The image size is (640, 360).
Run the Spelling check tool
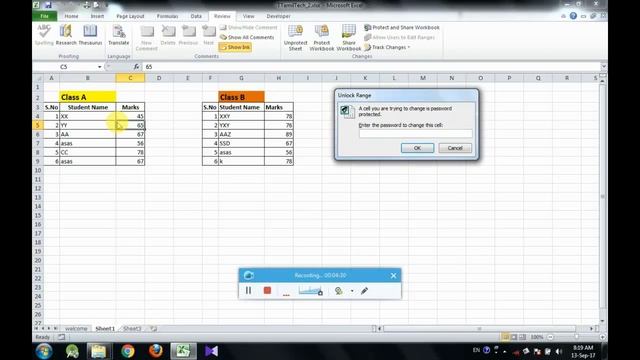click(44, 35)
